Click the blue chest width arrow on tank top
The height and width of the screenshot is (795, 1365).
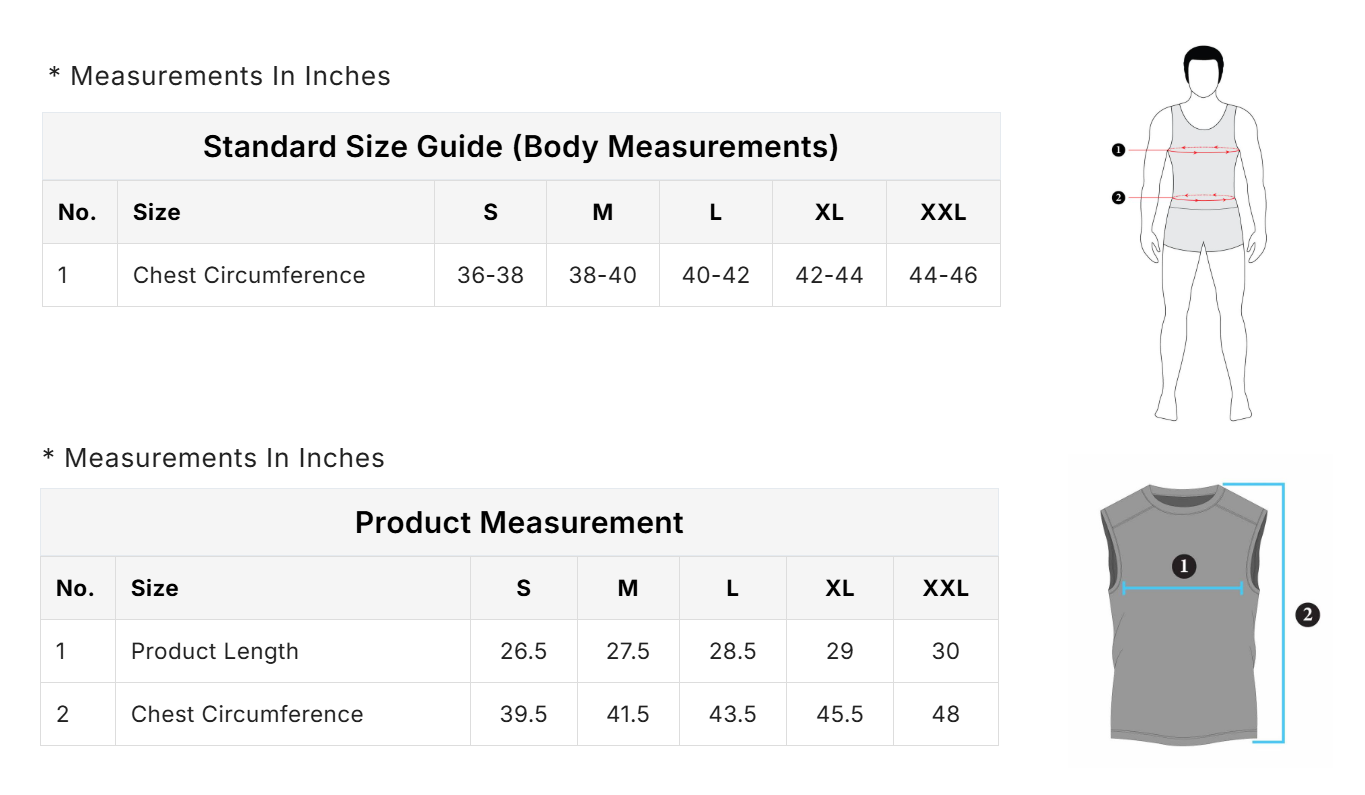point(1183,589)
